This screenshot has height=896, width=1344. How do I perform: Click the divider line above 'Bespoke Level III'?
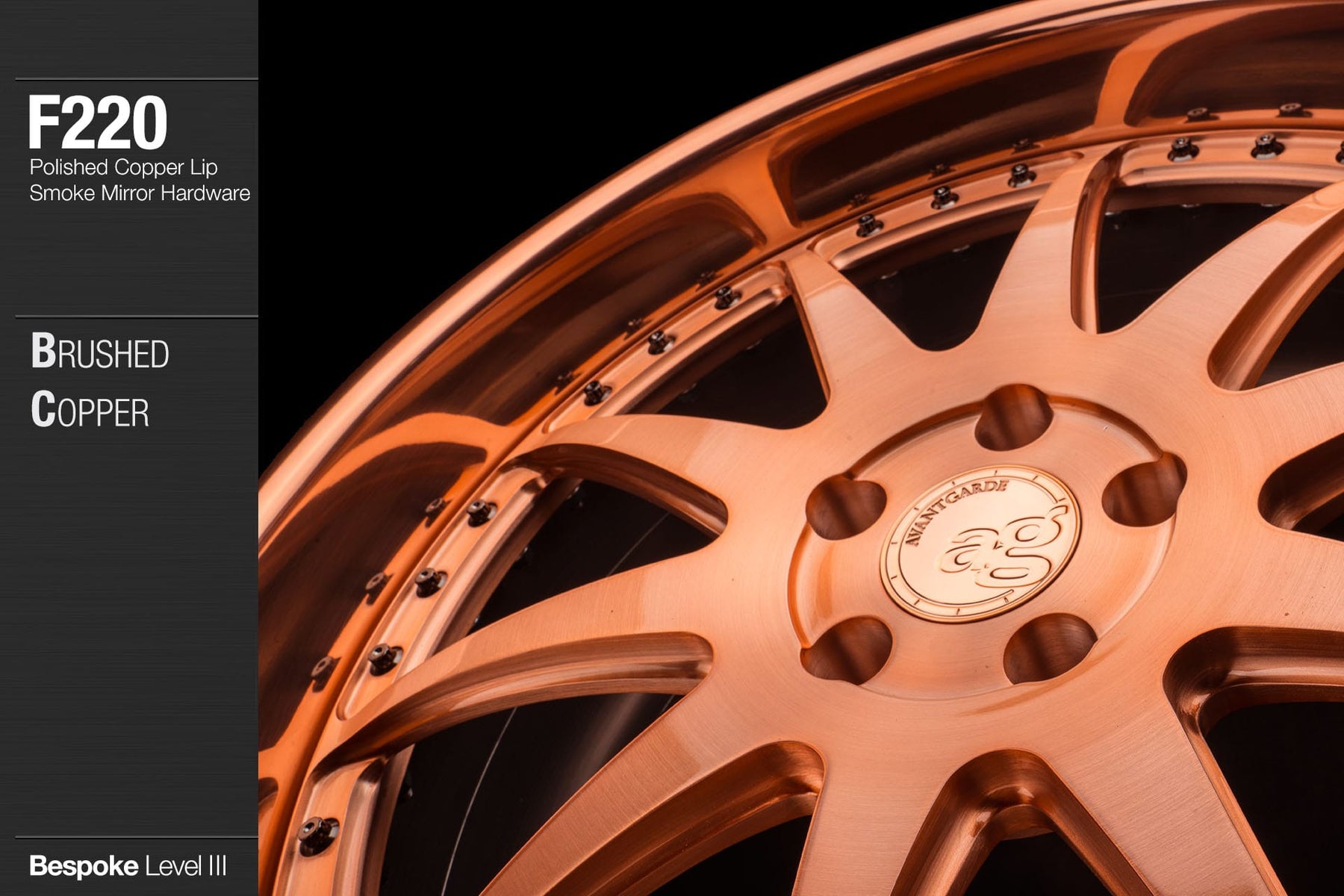pos(136,837)
